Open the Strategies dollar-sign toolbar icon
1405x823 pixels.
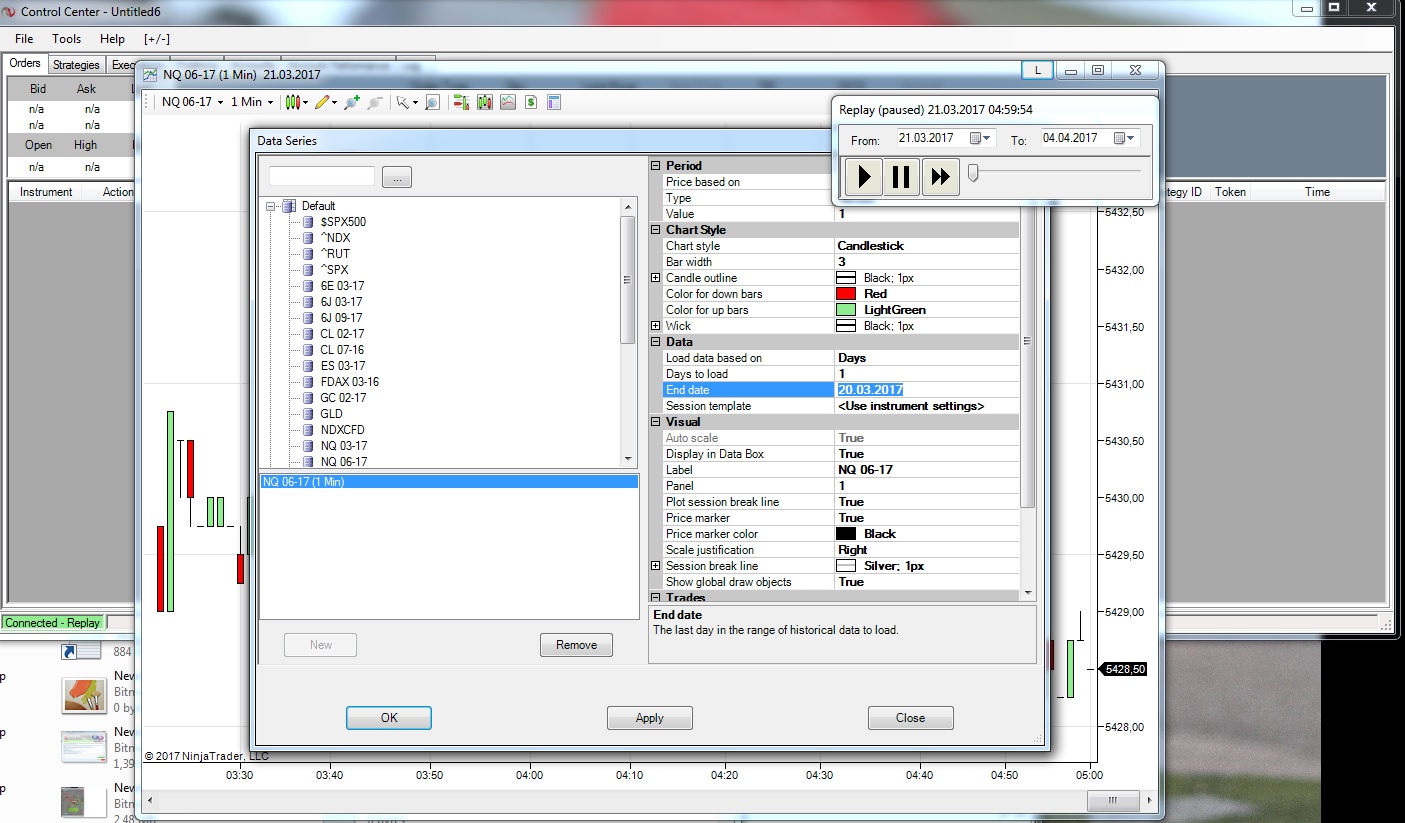point(531,102)
